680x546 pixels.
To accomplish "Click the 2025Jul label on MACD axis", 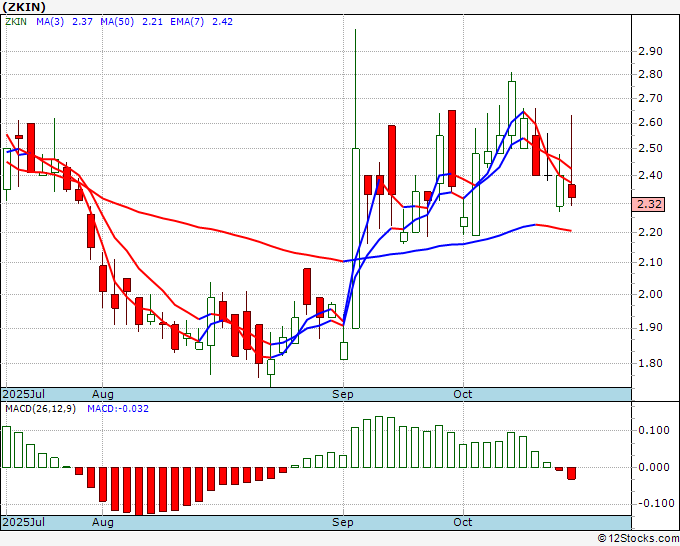I will click(x=24, y=522).
